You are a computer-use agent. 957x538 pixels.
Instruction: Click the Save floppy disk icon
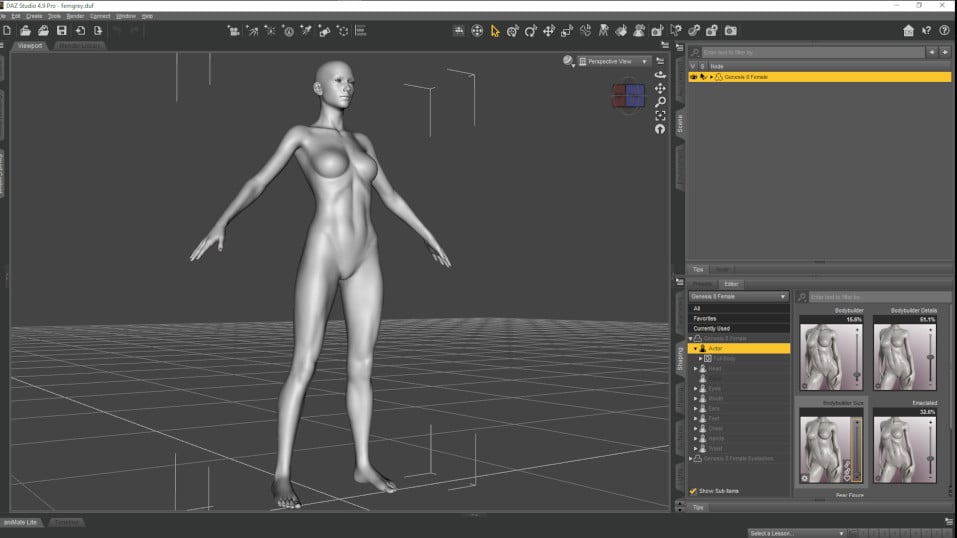62,31
